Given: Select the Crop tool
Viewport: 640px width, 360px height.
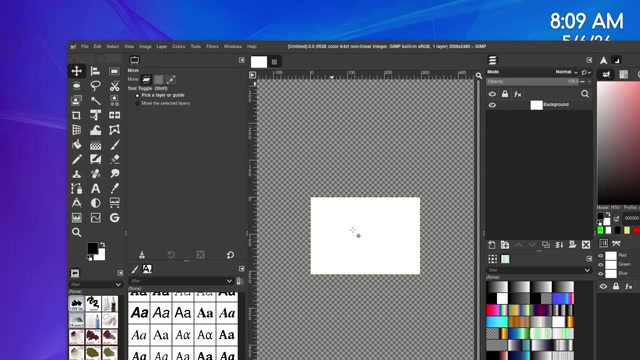Looking at the screenshot, I should click(76, 115).
